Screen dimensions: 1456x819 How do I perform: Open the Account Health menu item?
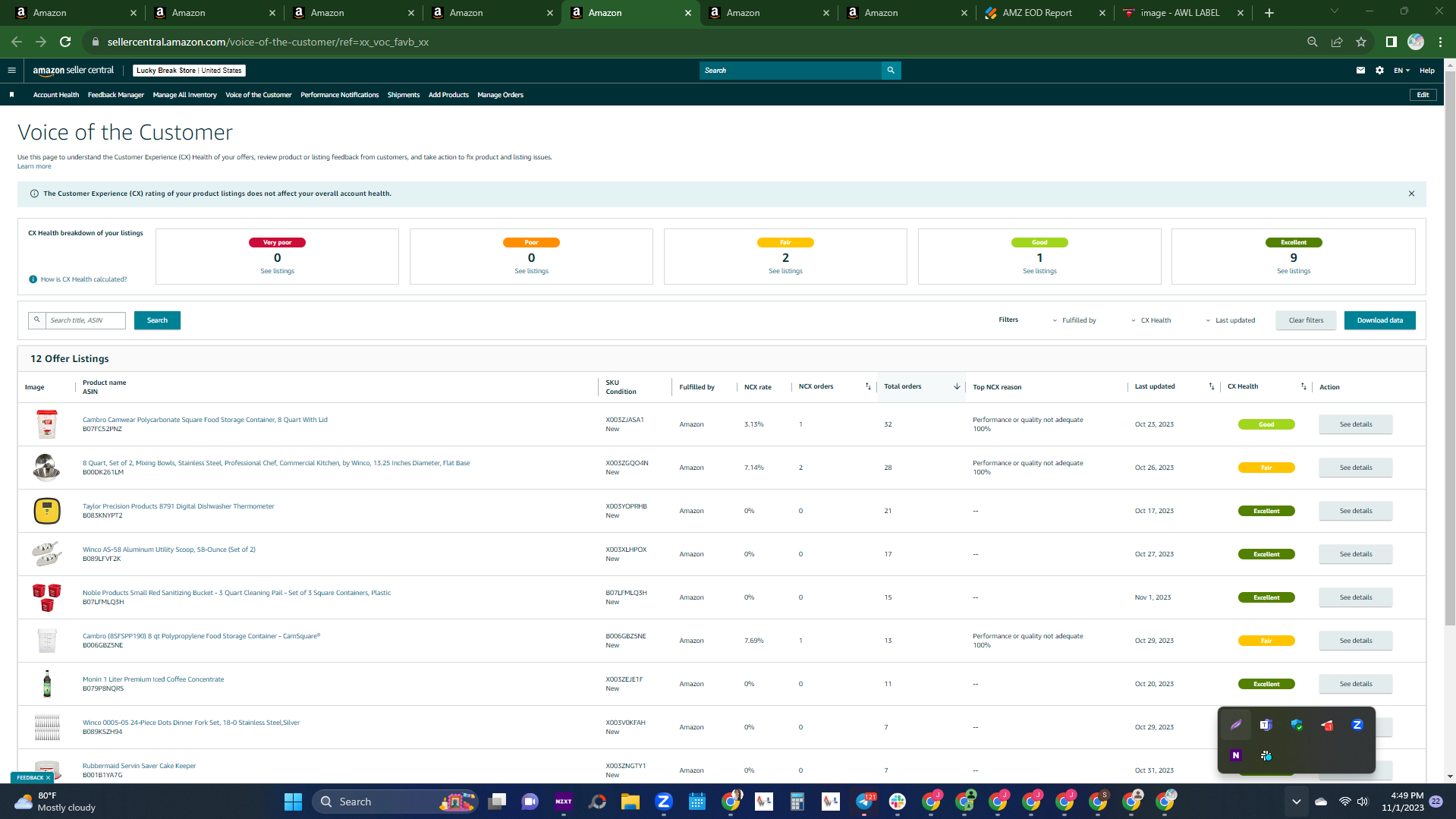pyautogui.click(x=56, y=95)
